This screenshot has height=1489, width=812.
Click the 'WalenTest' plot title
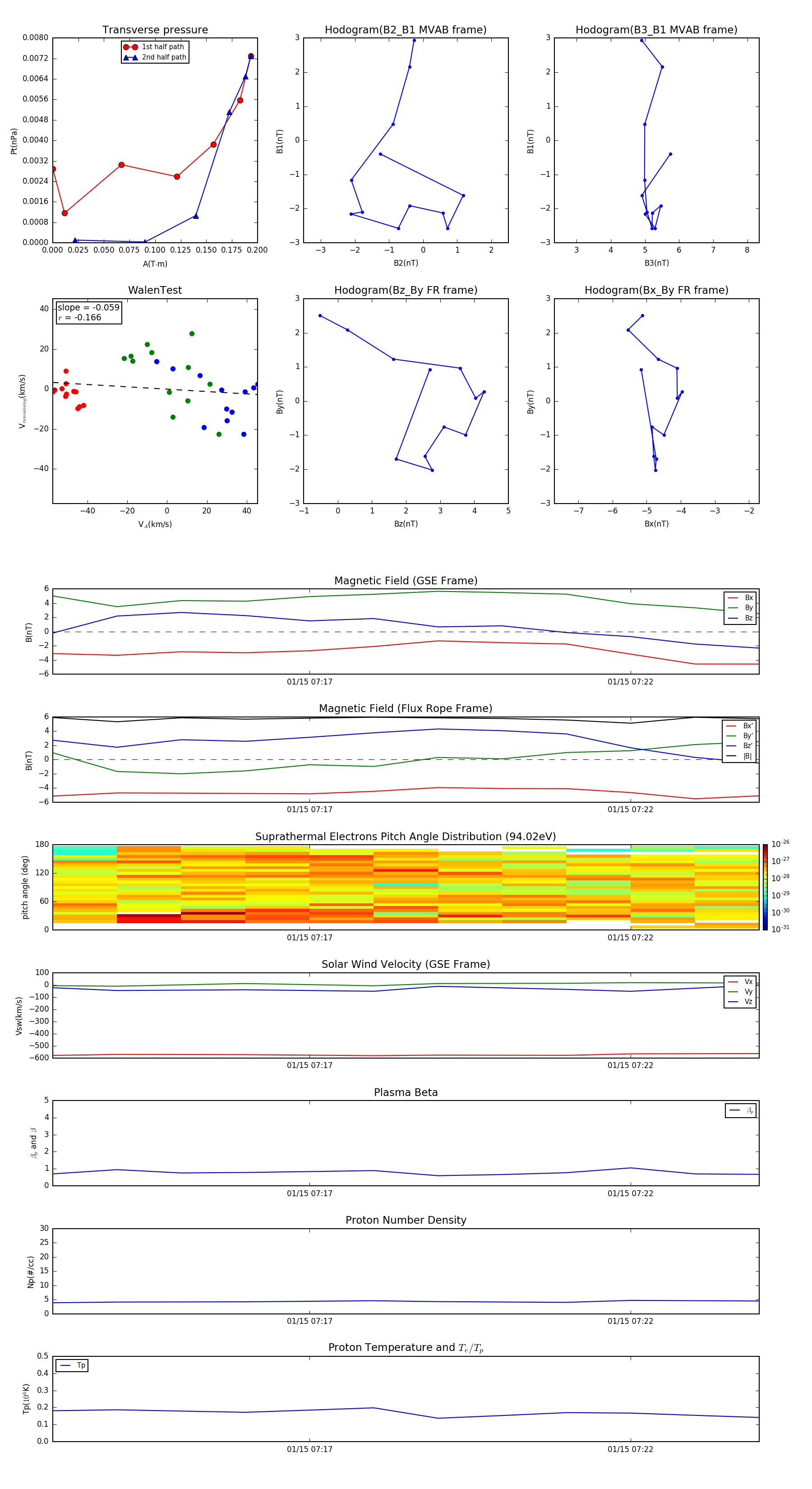coord(155,290)
